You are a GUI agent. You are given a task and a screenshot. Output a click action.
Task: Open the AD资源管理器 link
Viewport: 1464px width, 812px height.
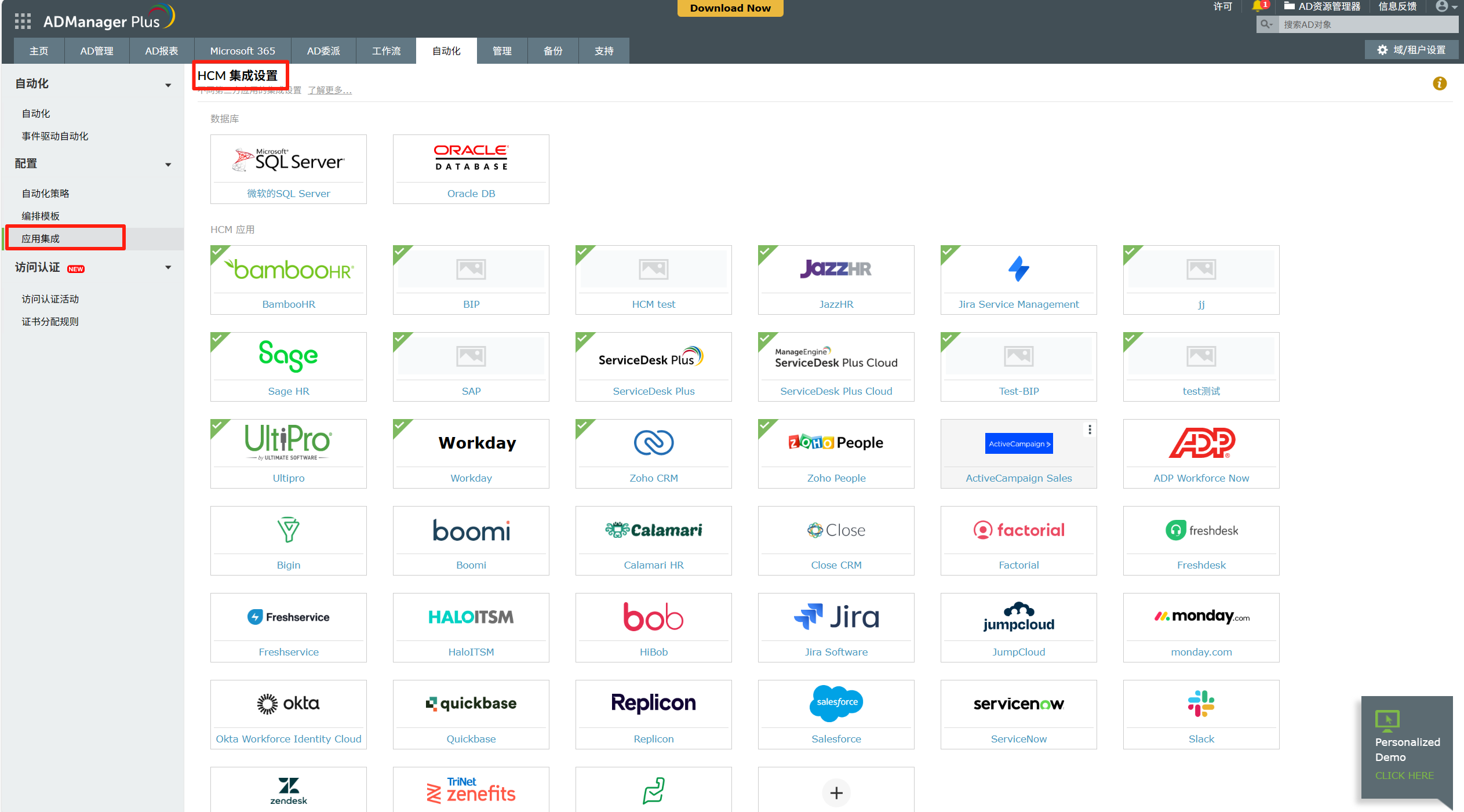pos(1322,6)
